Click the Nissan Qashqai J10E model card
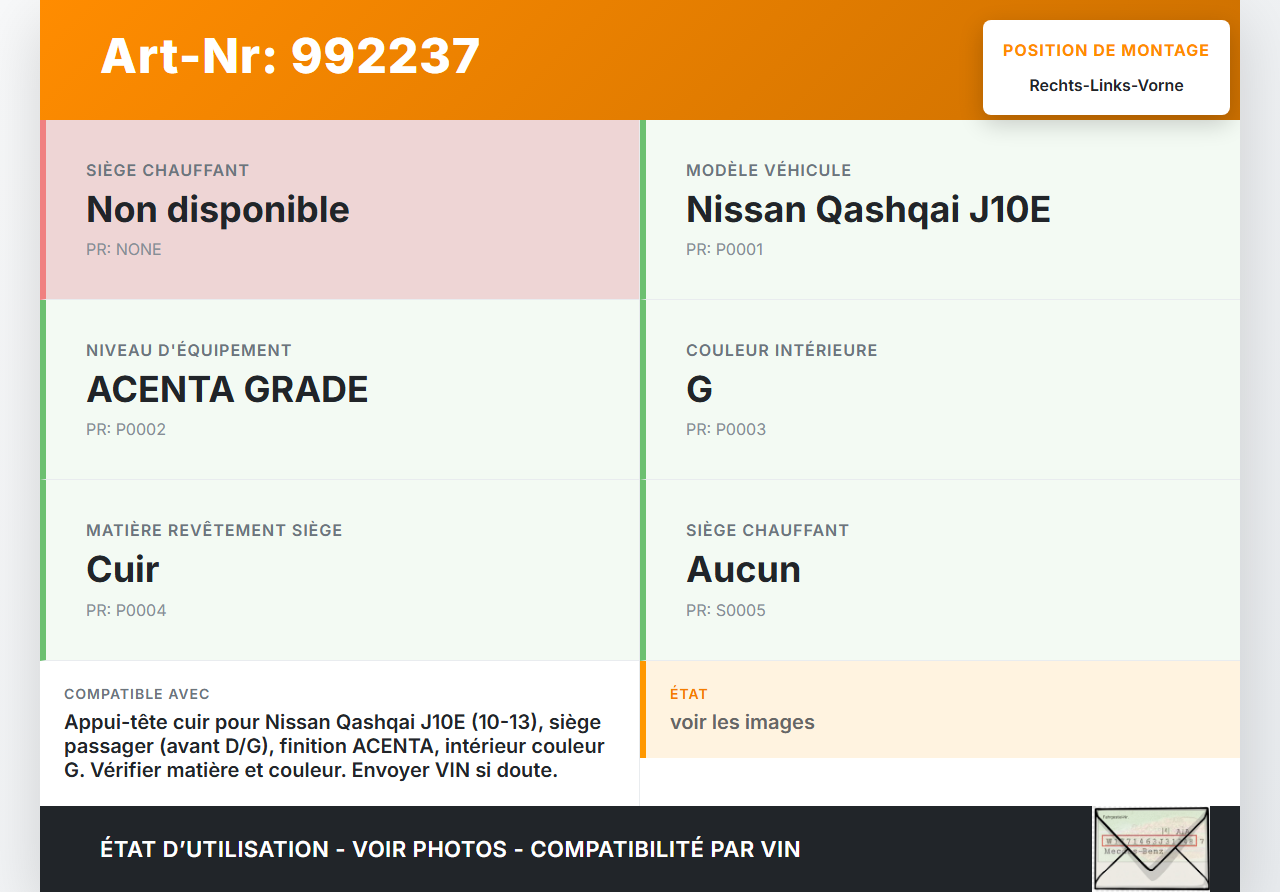Viewport: 1280px width, 892px height. [x=940, y=210]
